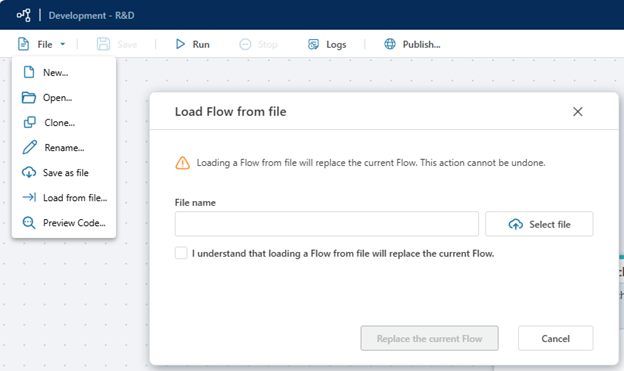Click the Save disk icon

103,44
